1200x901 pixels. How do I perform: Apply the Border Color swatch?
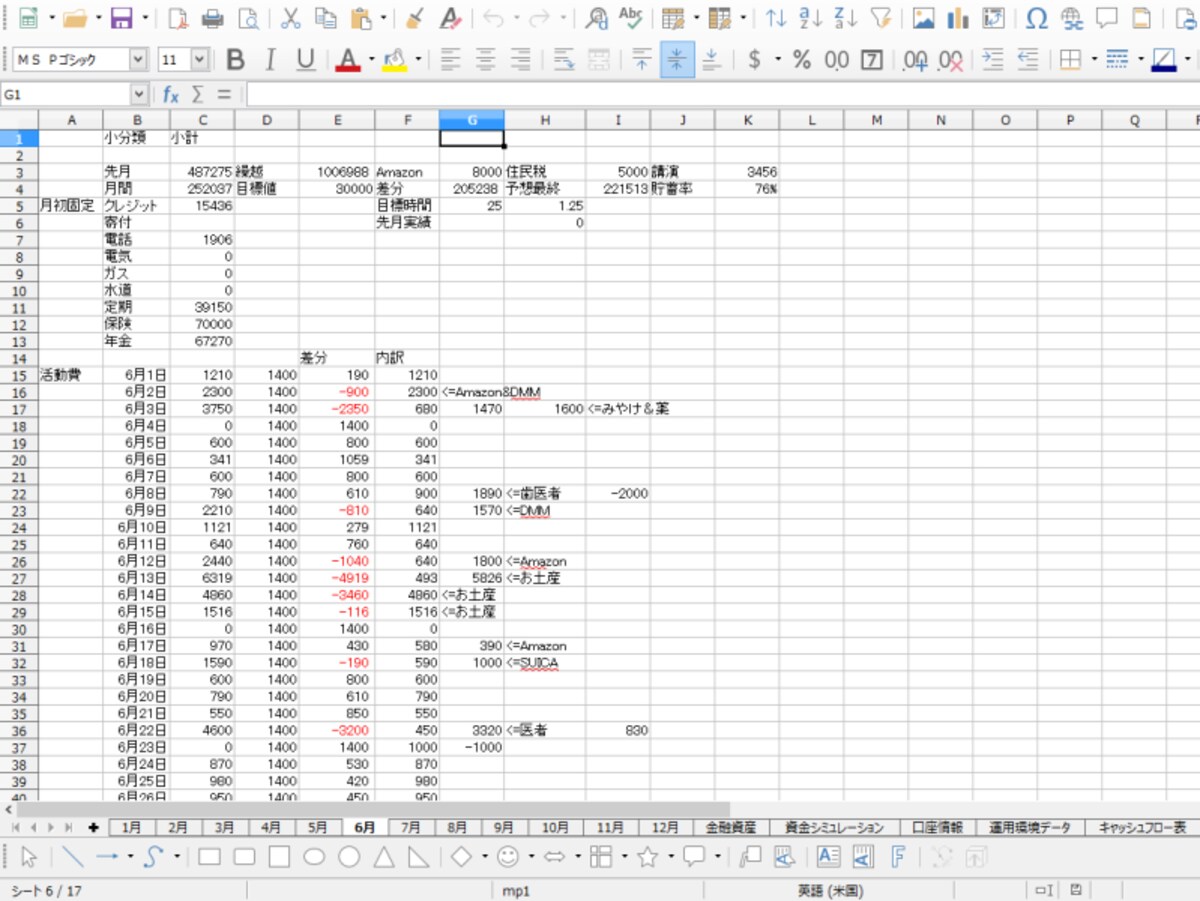(1164, 60)
